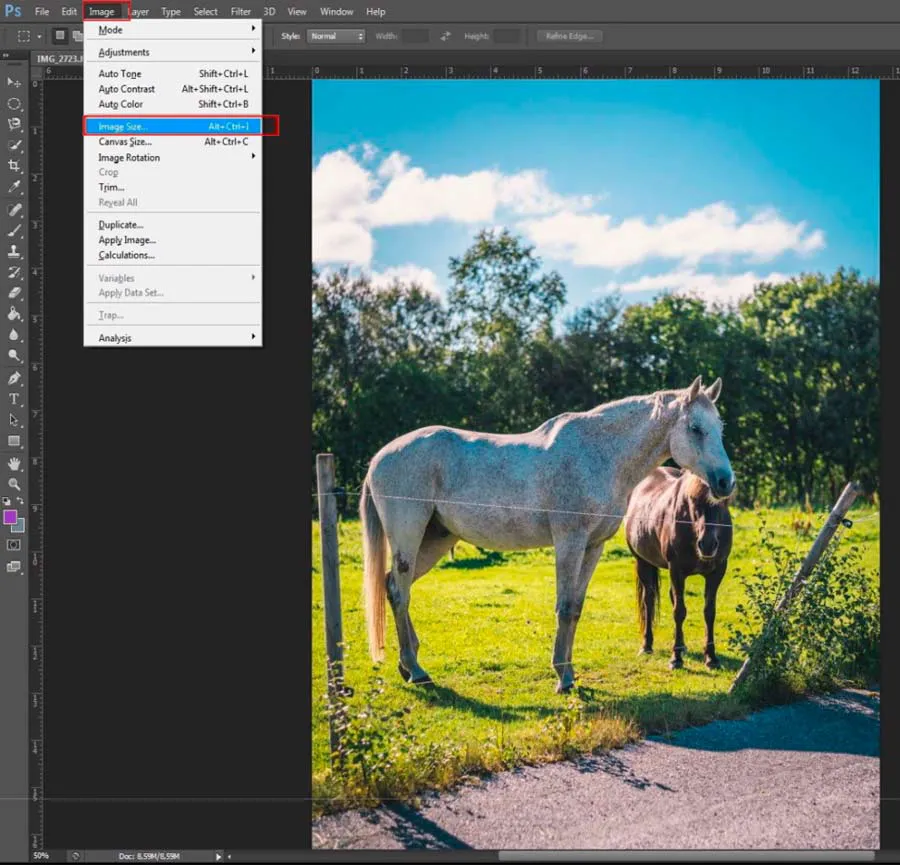Viewport: 900px width, 865px height.
Task: Open the purple foreground color swatch
Action: (10, 517)
